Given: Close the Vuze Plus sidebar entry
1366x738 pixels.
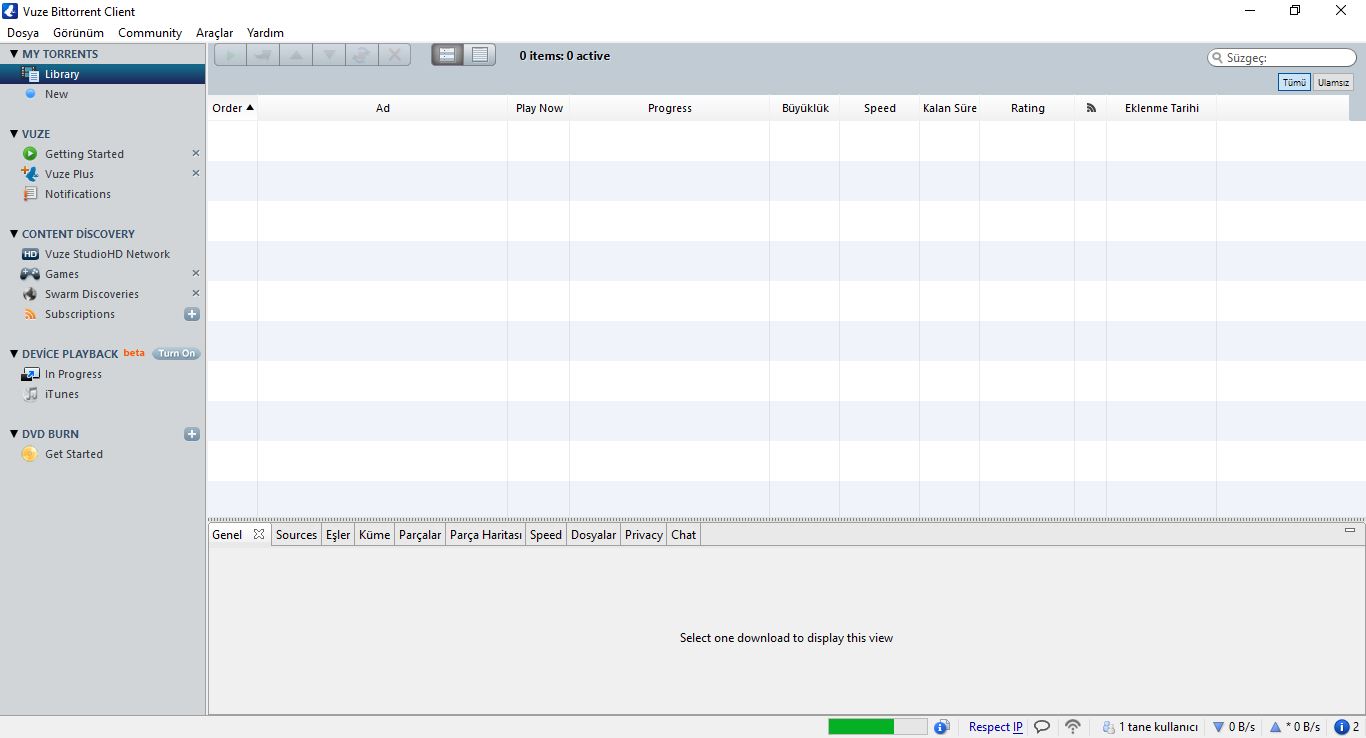Looking at the screenshot, I should coord(196,173).
